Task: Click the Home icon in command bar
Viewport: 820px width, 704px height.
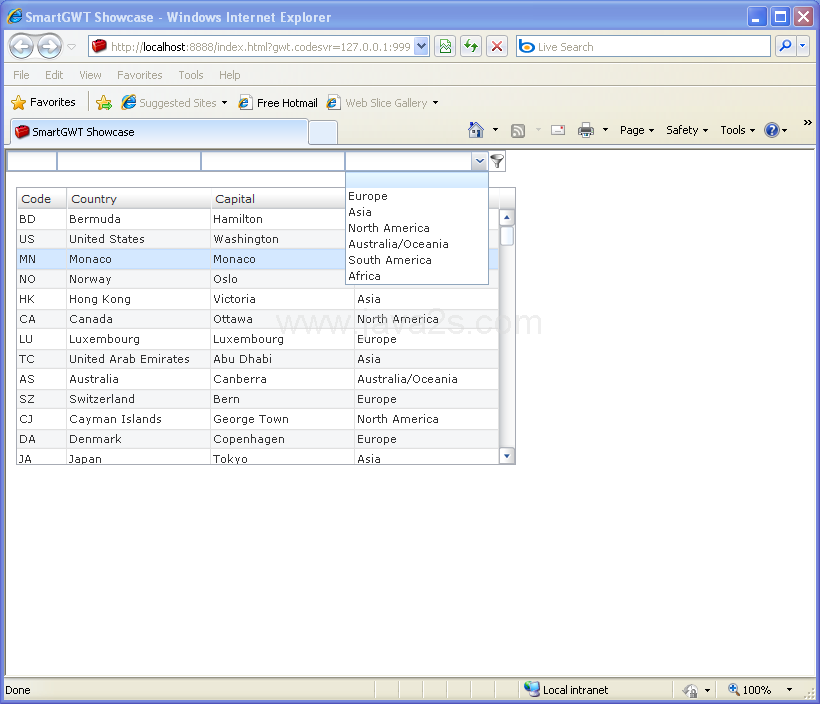Action: 476,130
